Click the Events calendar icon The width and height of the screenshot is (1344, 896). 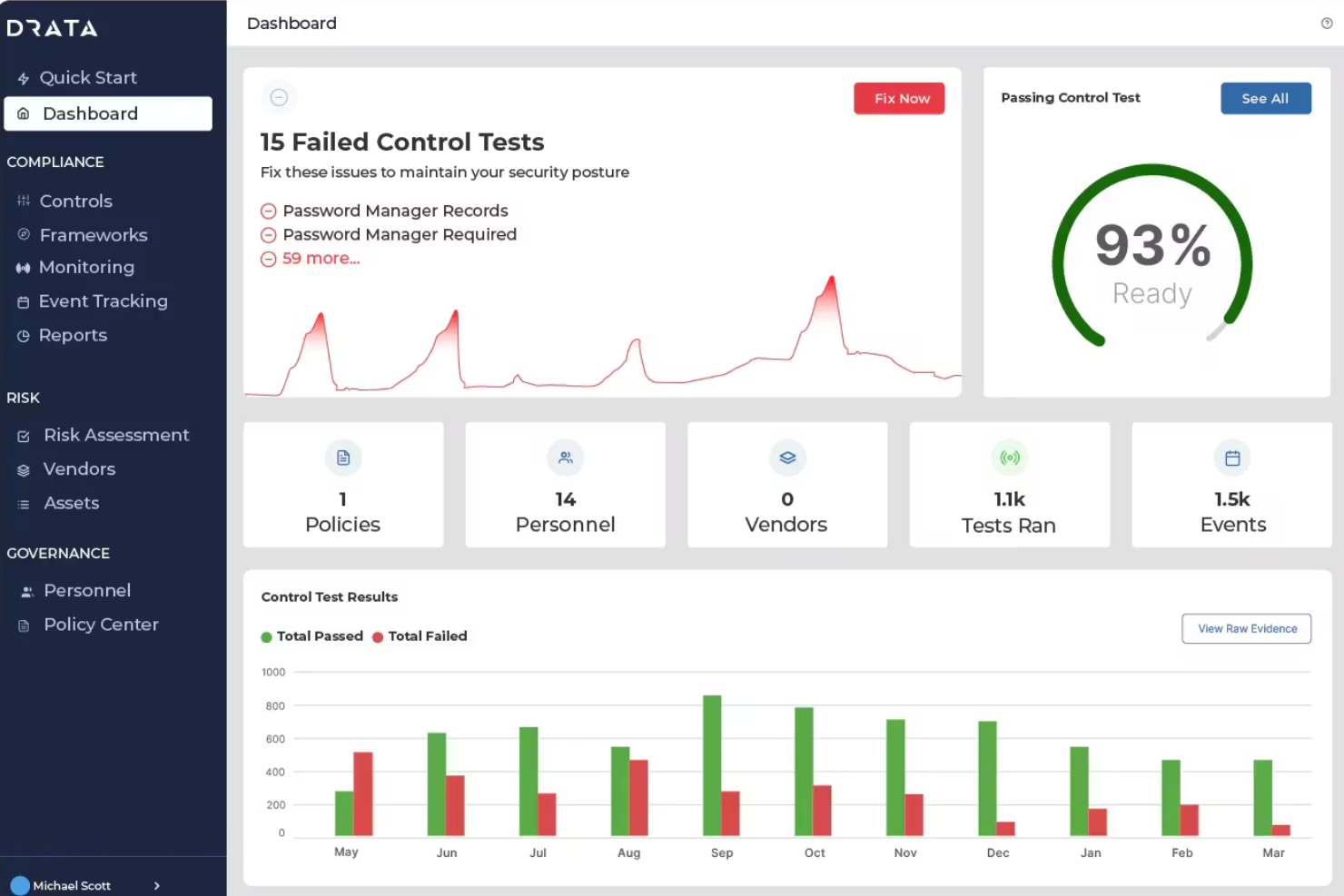(x=1231, y=458)
